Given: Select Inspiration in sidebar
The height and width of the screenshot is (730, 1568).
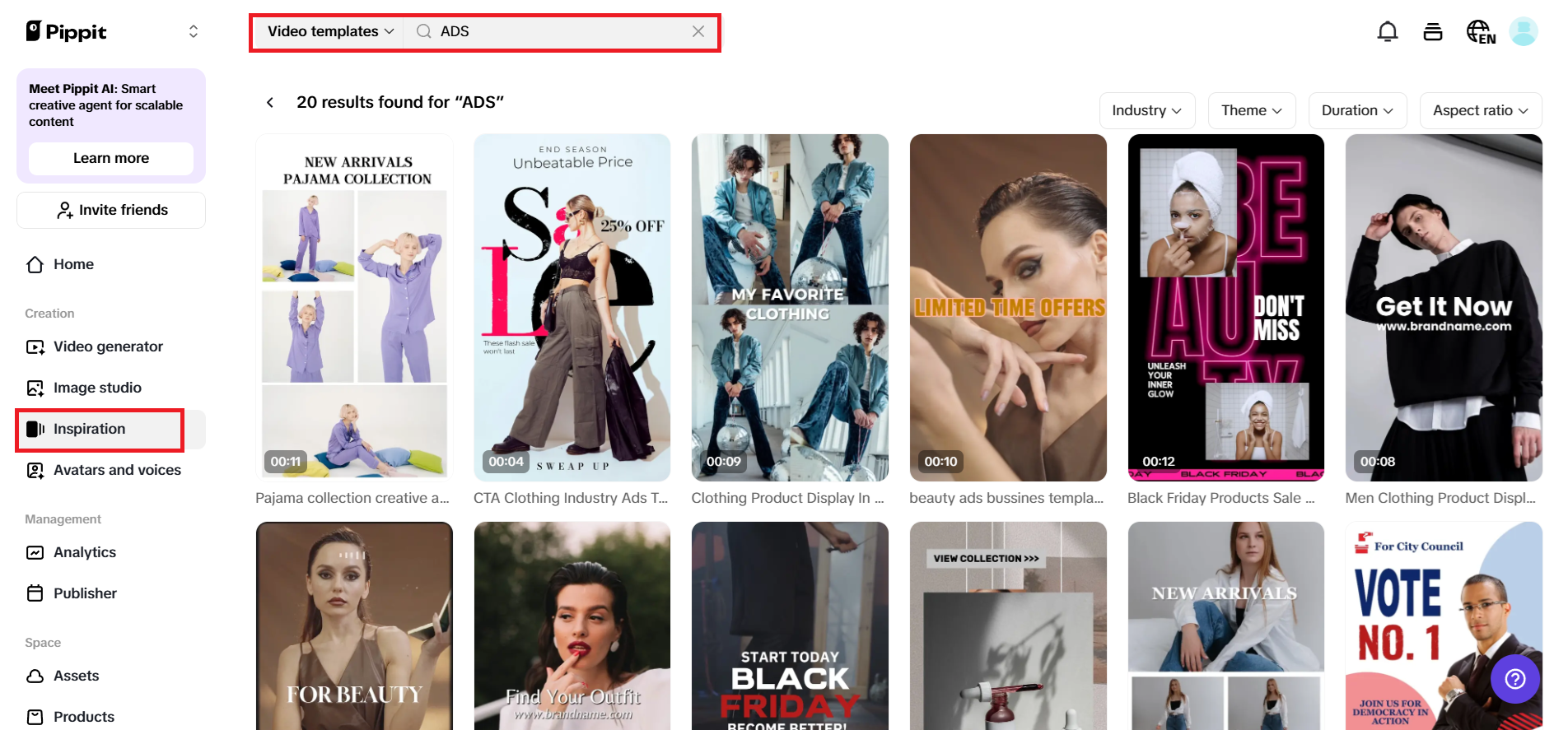Looking at the screenshot, I should point(111,429).
